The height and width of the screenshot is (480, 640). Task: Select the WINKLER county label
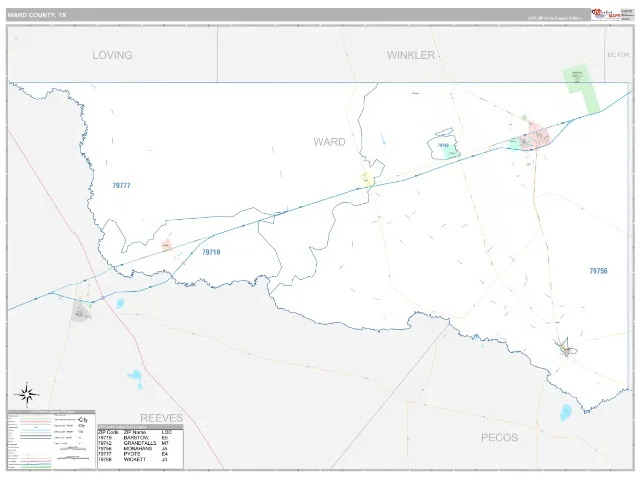pos(411,55)
